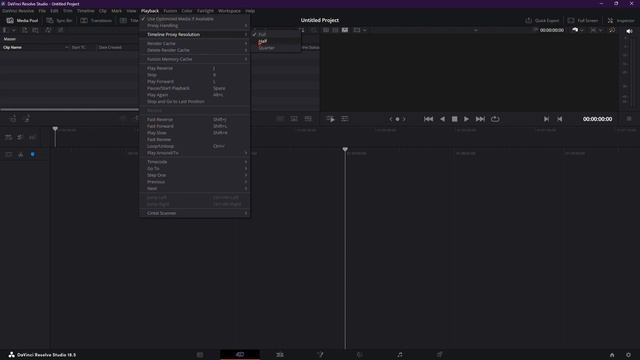The width and height of the screenshot is (640, 360).
Task: Select Quarter timeline proxy resolution
Action: pyautogui.click(x=276, y=48)
